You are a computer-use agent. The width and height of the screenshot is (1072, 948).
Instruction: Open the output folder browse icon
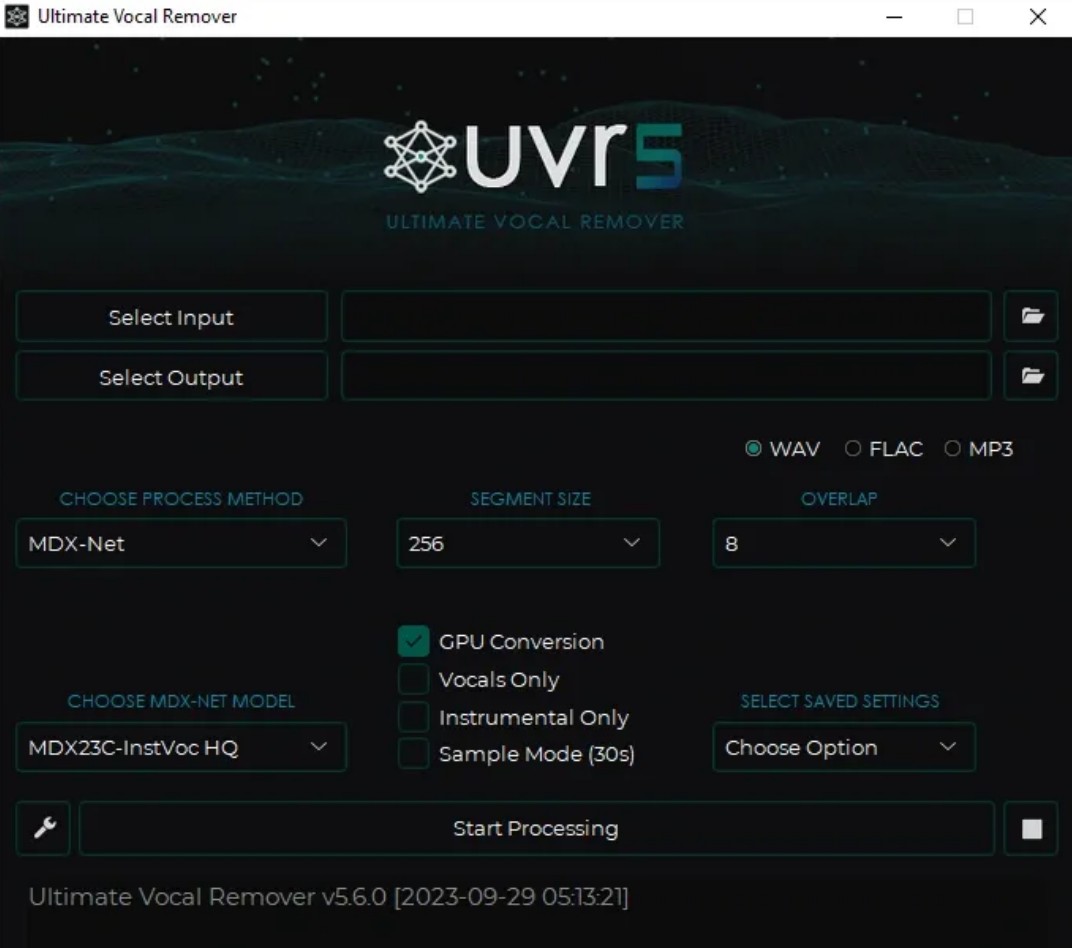pos(1031,376)
